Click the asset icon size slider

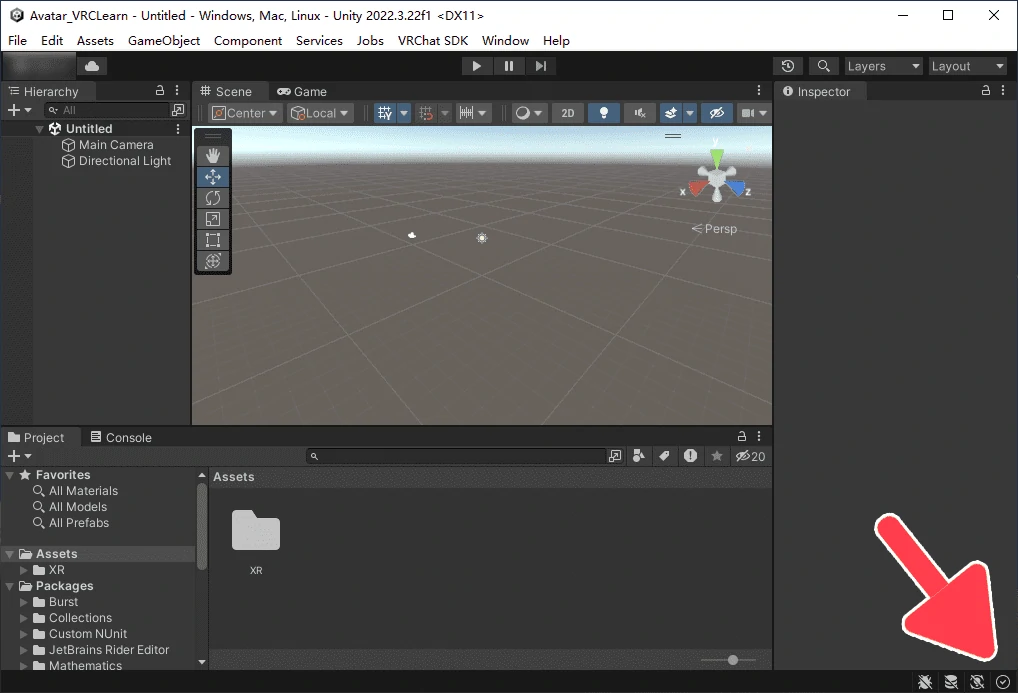733,660
